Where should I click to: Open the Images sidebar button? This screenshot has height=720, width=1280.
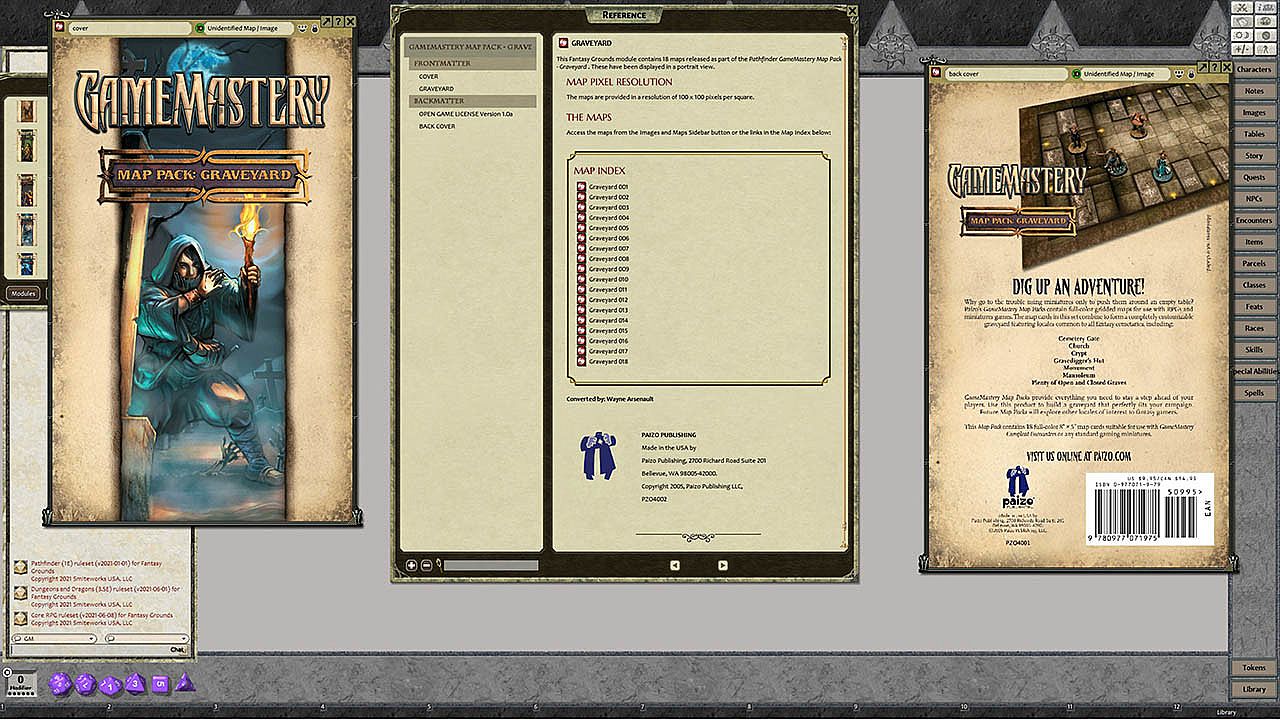(x=1254, y=113)
